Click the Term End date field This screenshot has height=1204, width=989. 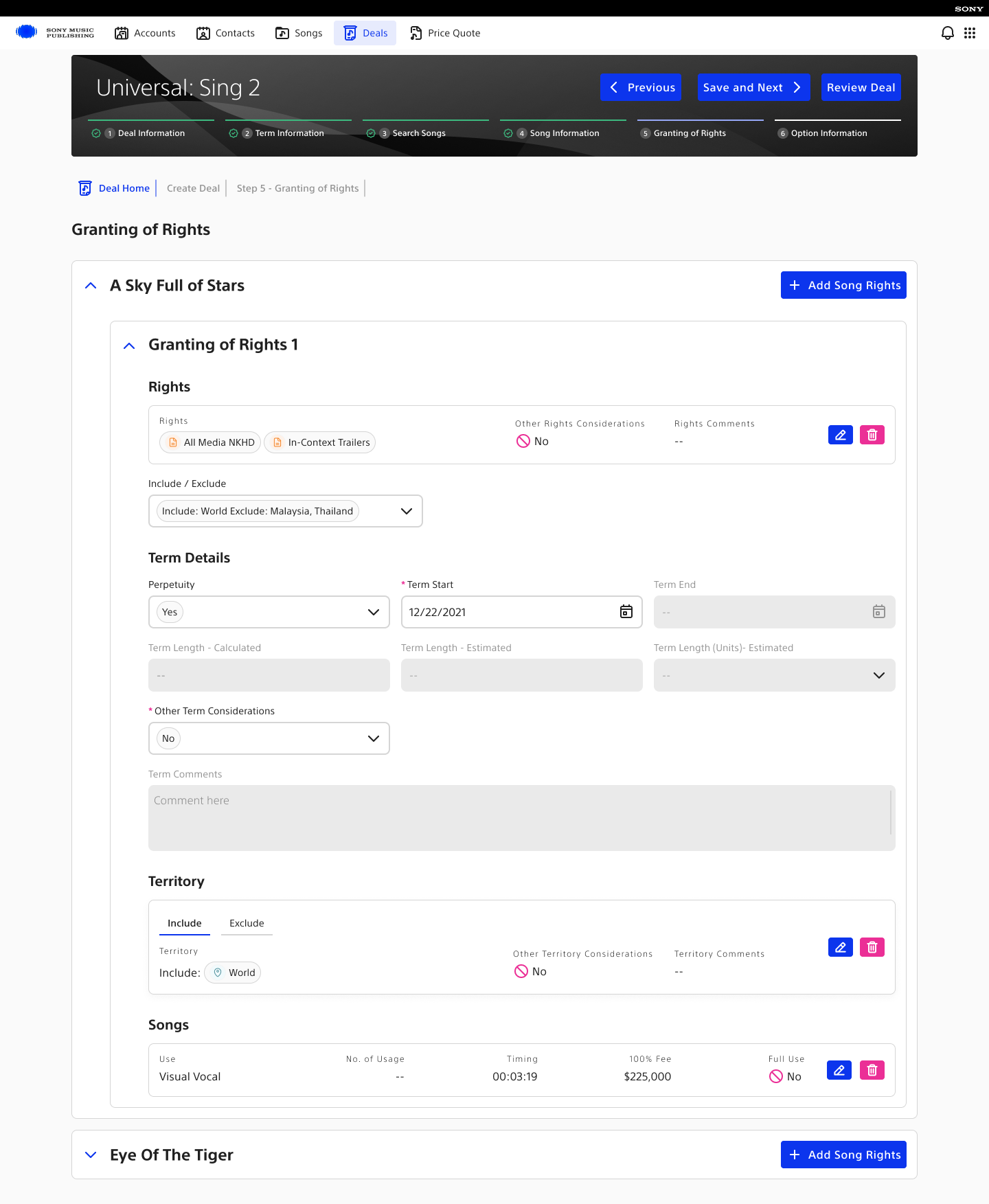tap(775, 612)
